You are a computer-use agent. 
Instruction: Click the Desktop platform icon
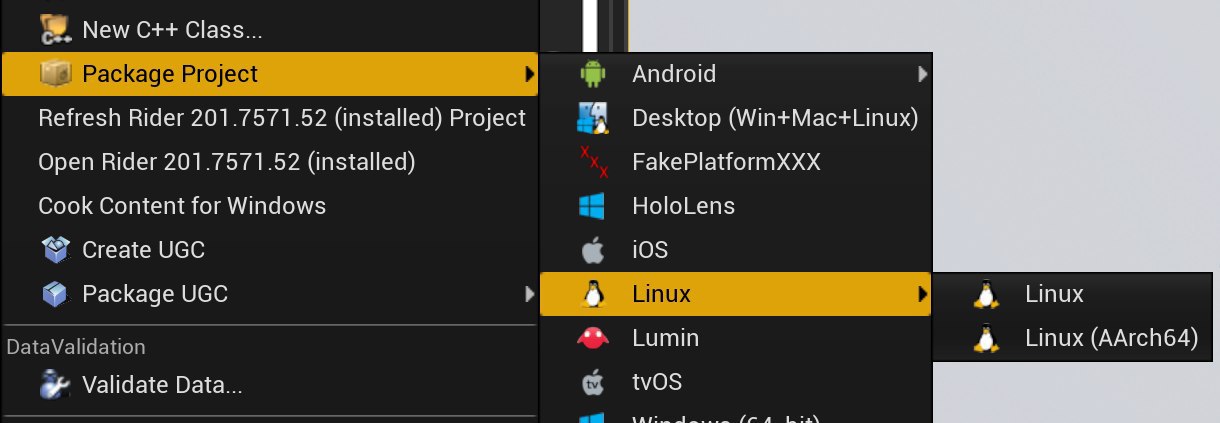point(593,118)
